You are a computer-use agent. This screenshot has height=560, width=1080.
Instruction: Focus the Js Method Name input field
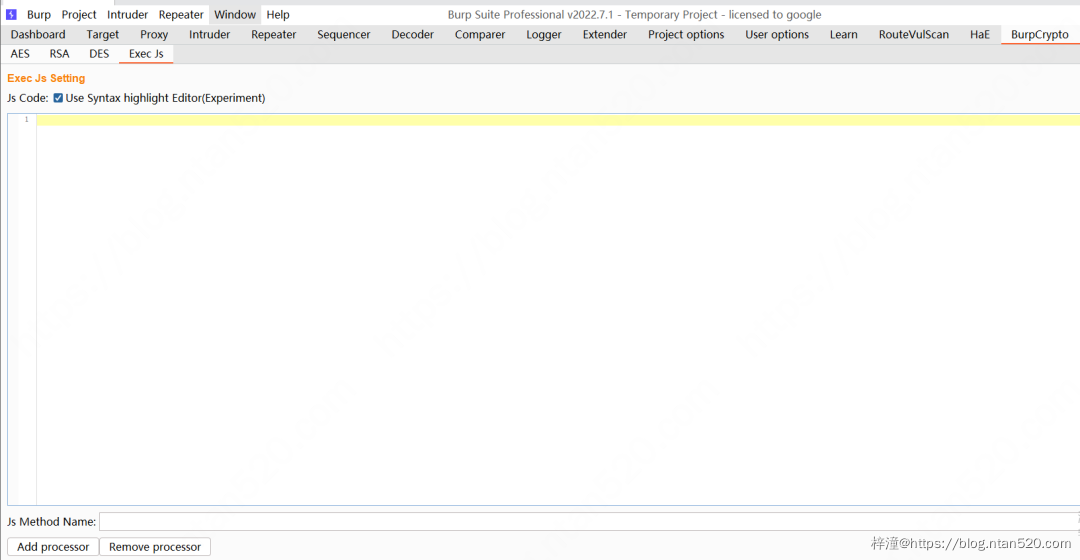(589, 521)
